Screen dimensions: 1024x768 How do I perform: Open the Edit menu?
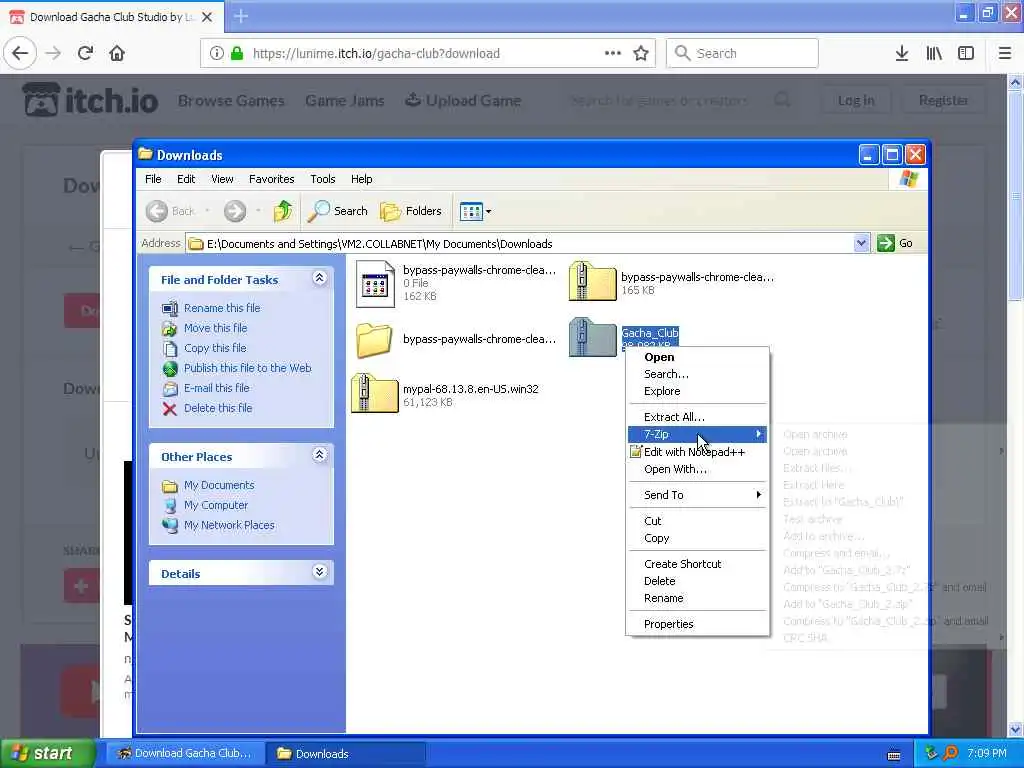(185, 179)
